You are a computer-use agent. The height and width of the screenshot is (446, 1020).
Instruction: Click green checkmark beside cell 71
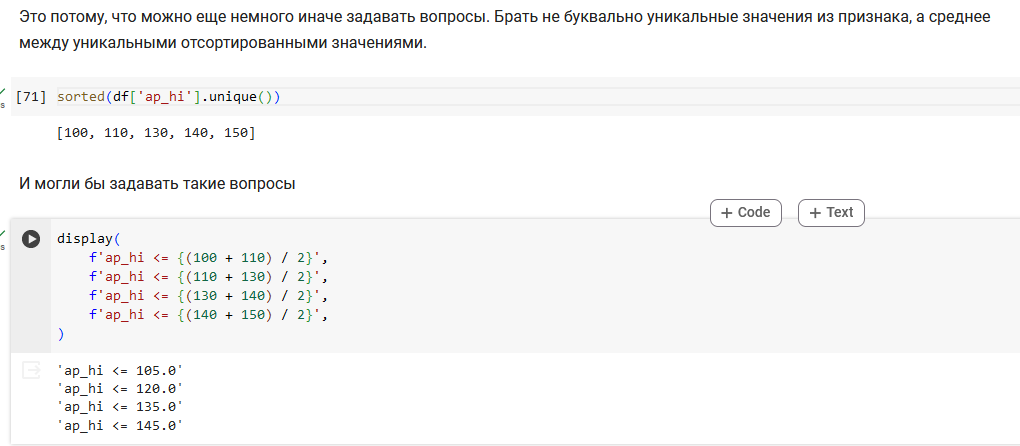pyautogui.click(x=3, y=92)
